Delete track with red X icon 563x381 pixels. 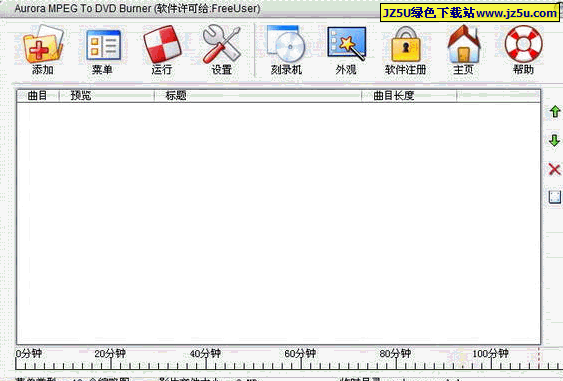555,169
